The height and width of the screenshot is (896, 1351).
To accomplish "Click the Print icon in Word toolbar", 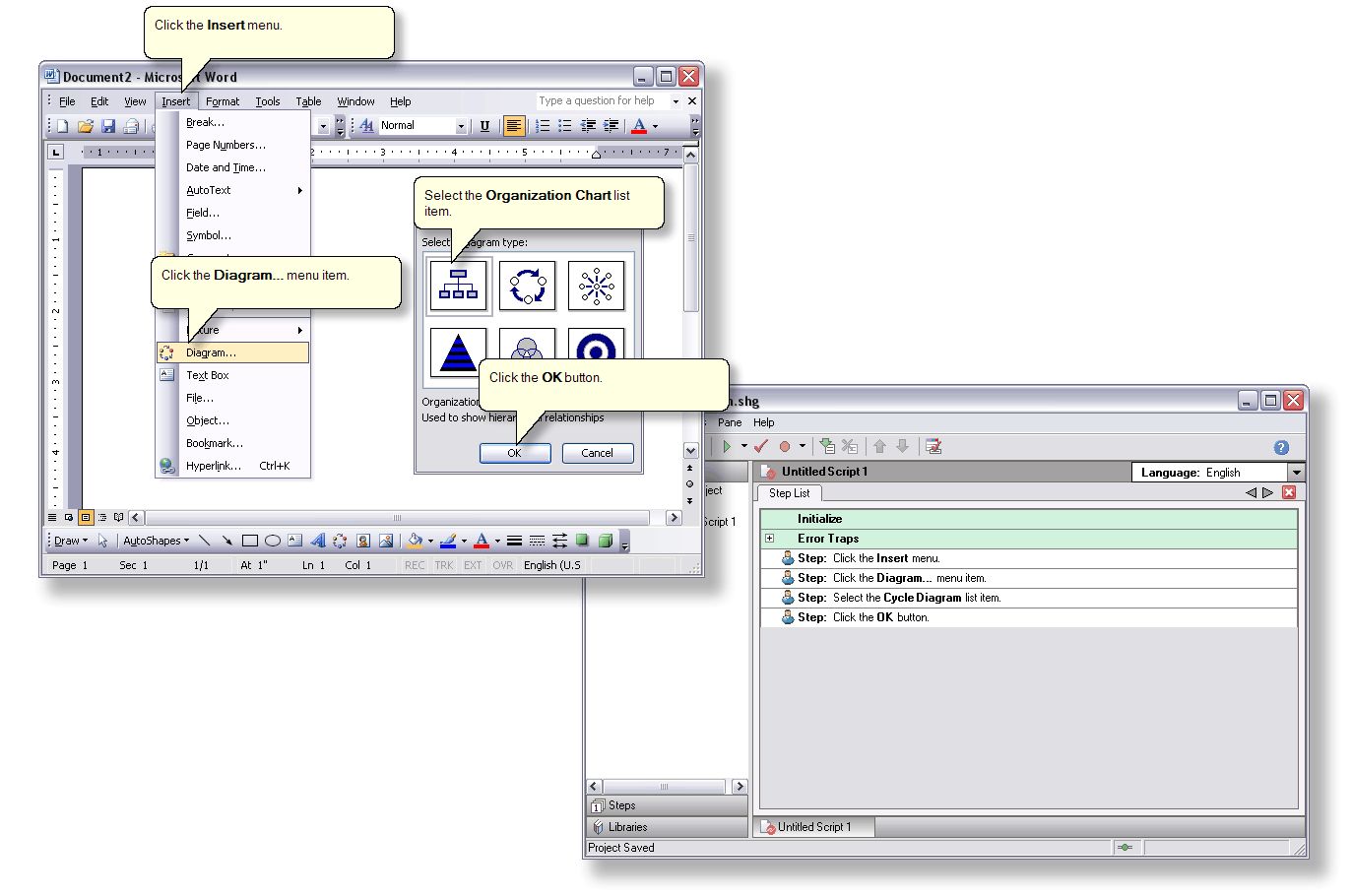I will click(x=131, y=126).
